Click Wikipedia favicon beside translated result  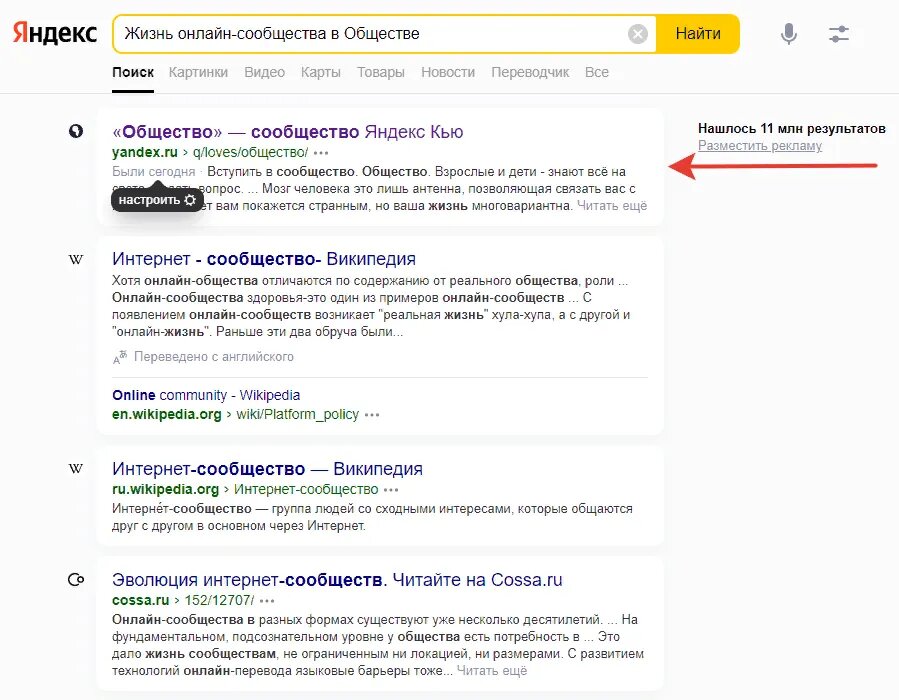tap(76, 259)
